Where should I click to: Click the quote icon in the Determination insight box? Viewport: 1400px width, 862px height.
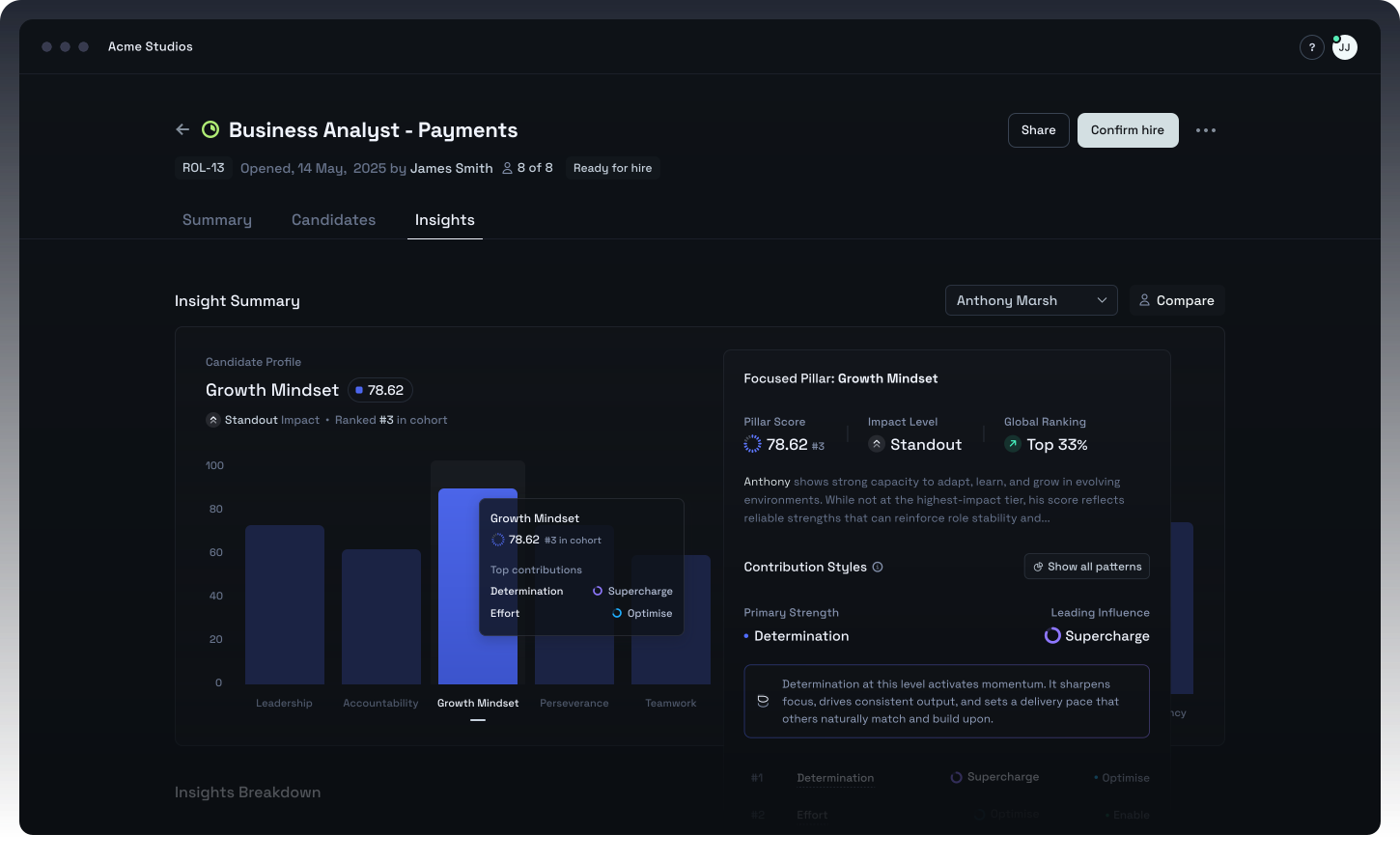coord(763,700)
